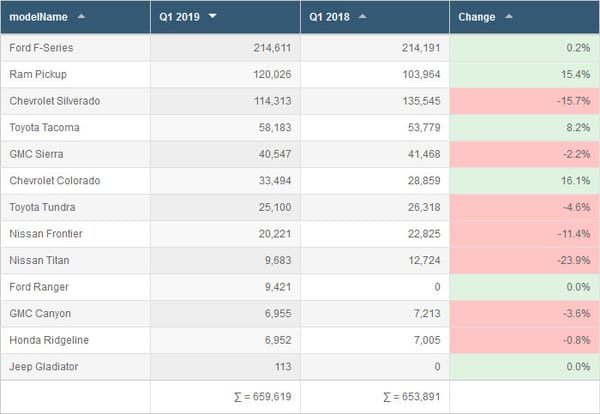Image resolution: width=600 pixels, height=414 pixels.
Task: Click the 9,421 Q1 2019 value
Action: click(278, 287)
